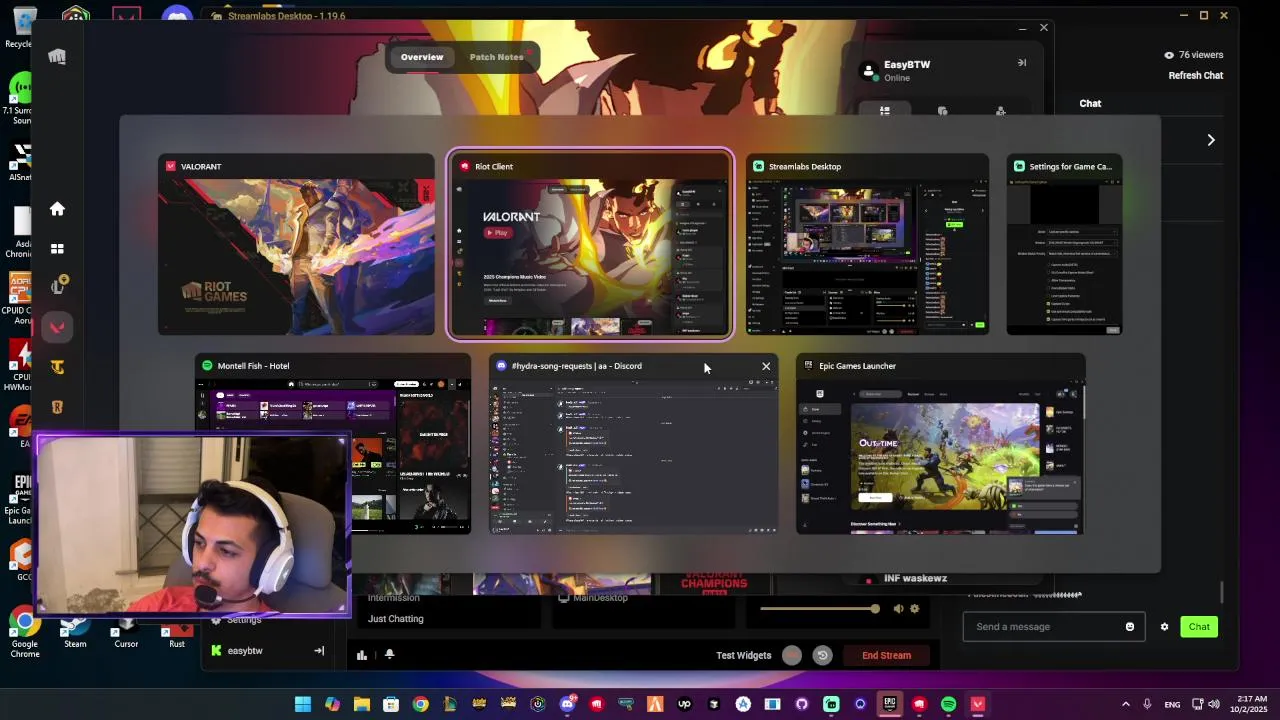
Task: Open chat settings gear next to Chat button
Action: [x=1164, y=627]
